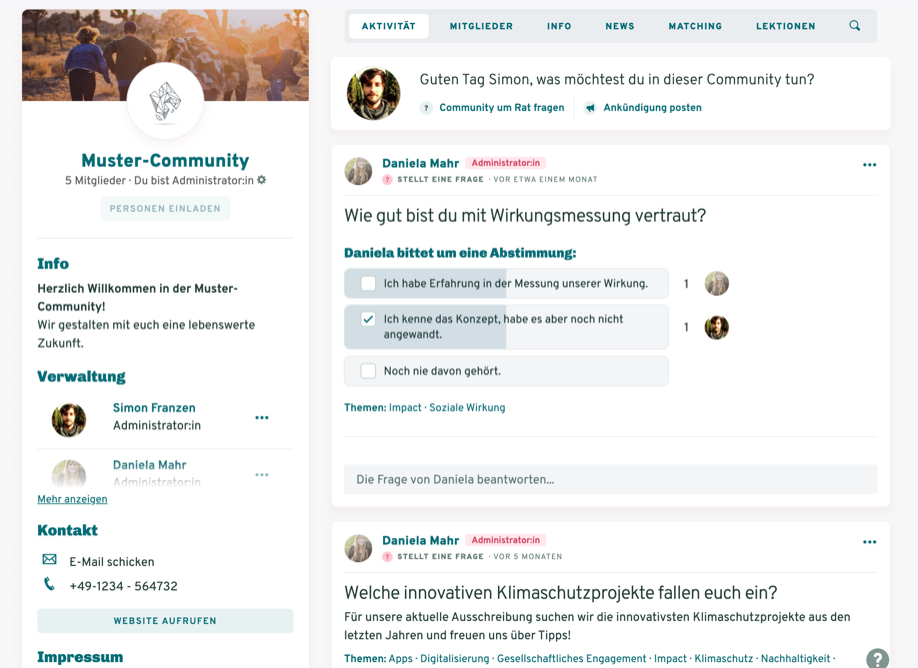Open the help bubble icon
Screen dimensions: 918x668
pyautogui.click(x=878, y=659)
